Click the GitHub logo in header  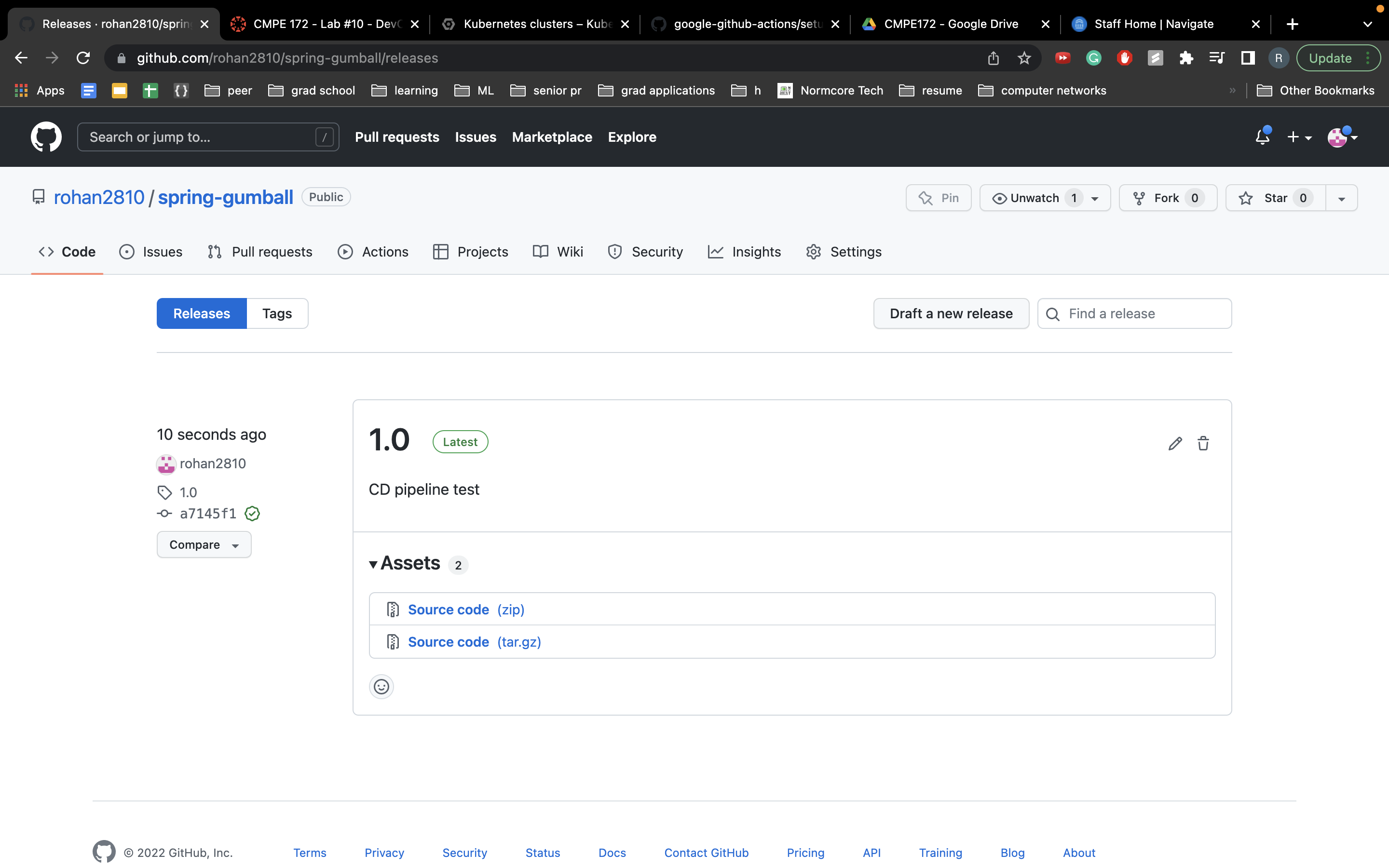tap(46, 137)
